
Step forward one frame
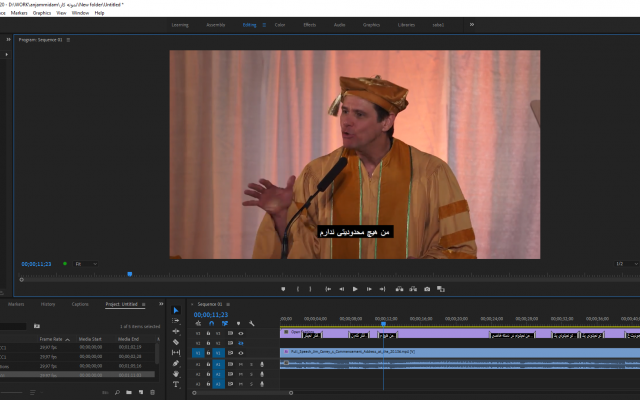369,289
